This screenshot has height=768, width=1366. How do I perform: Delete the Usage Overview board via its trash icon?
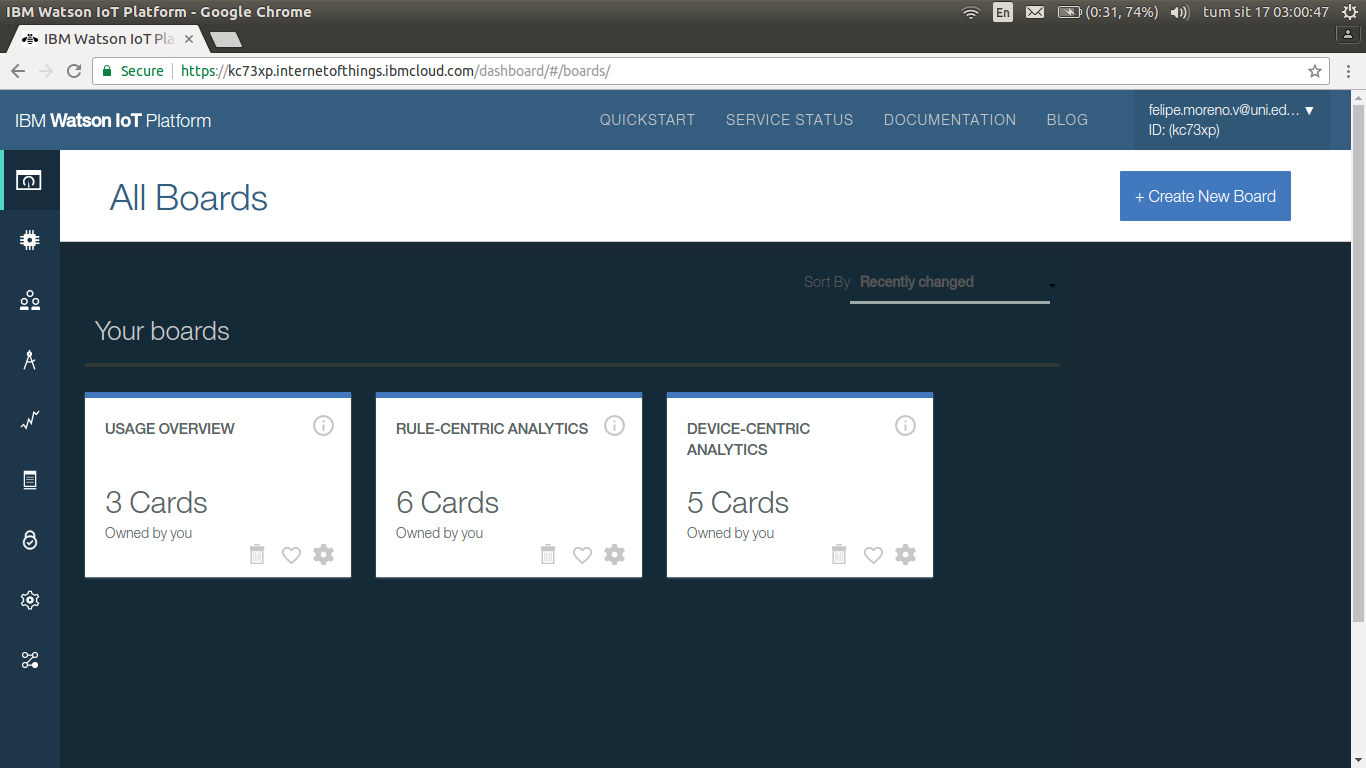257,554
